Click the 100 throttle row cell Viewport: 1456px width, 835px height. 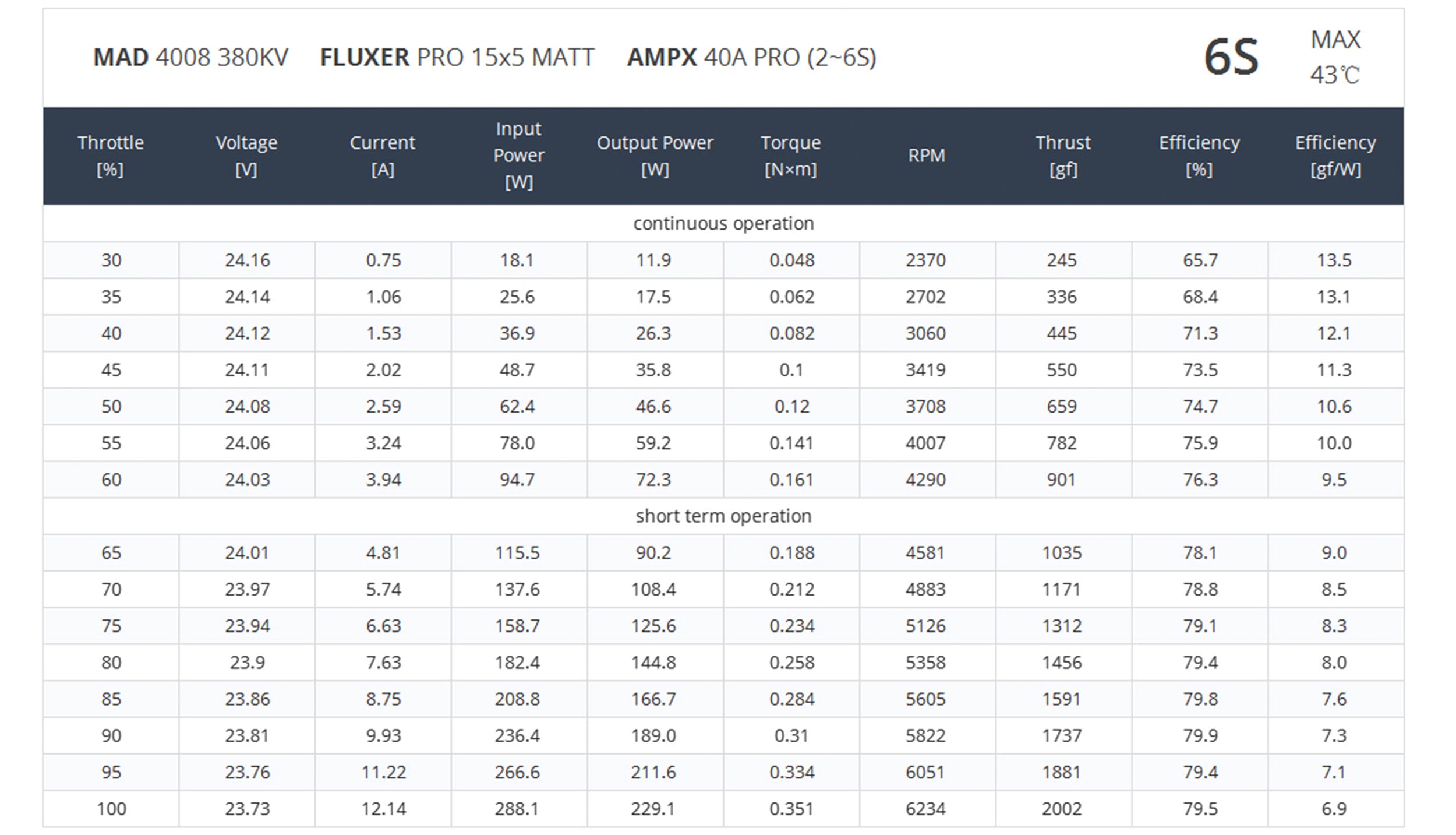[111, 809]
